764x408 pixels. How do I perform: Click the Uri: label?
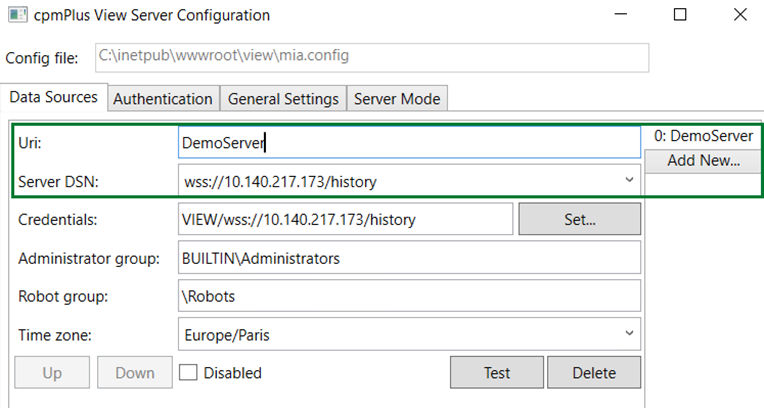coord(30,143)
